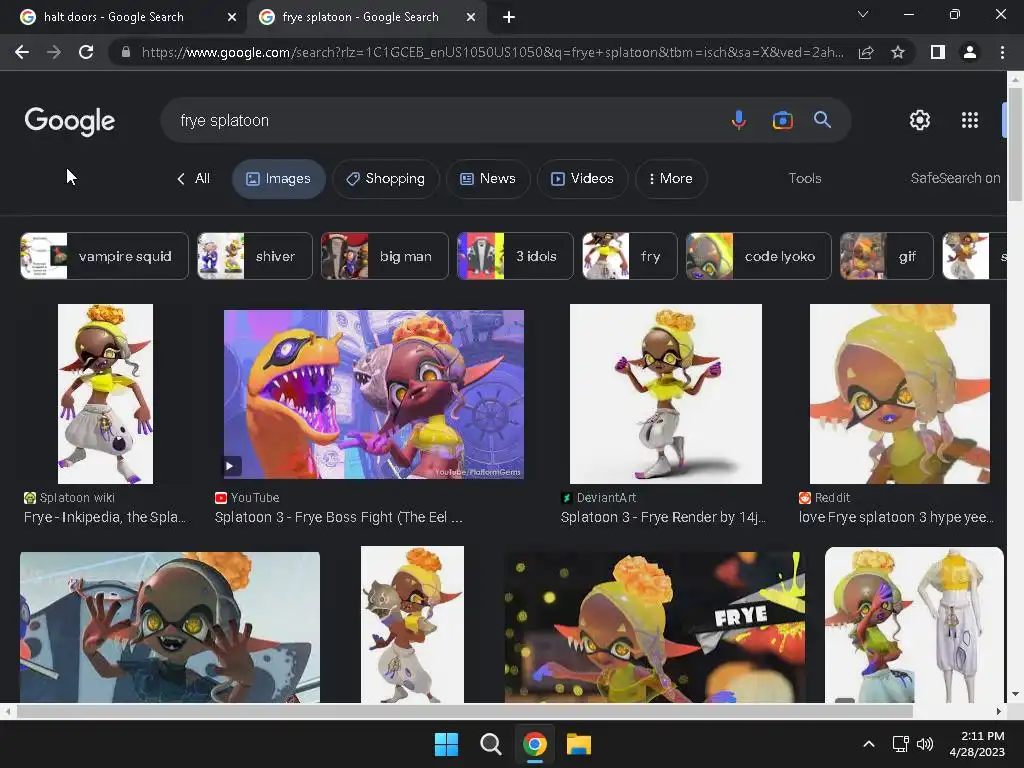Screen dimensions: 1024x768
Task: Close the 'halt doors' tab
Action: click(232, 17)
